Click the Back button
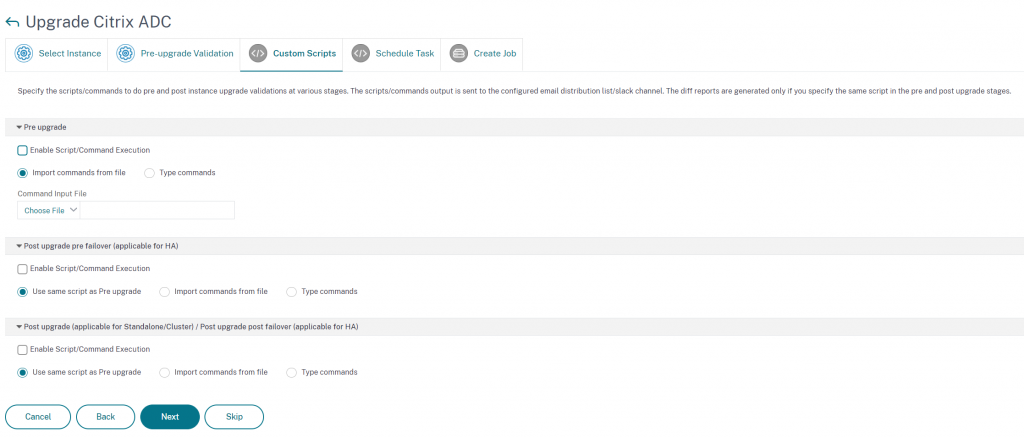Viewport: 1024px width, 438px height. click(x=106, y=416)
